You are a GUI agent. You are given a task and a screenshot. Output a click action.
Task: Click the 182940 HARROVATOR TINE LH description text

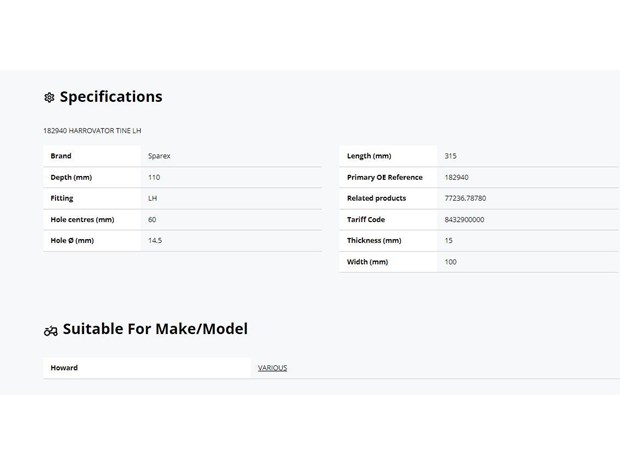tap(92, 130)
